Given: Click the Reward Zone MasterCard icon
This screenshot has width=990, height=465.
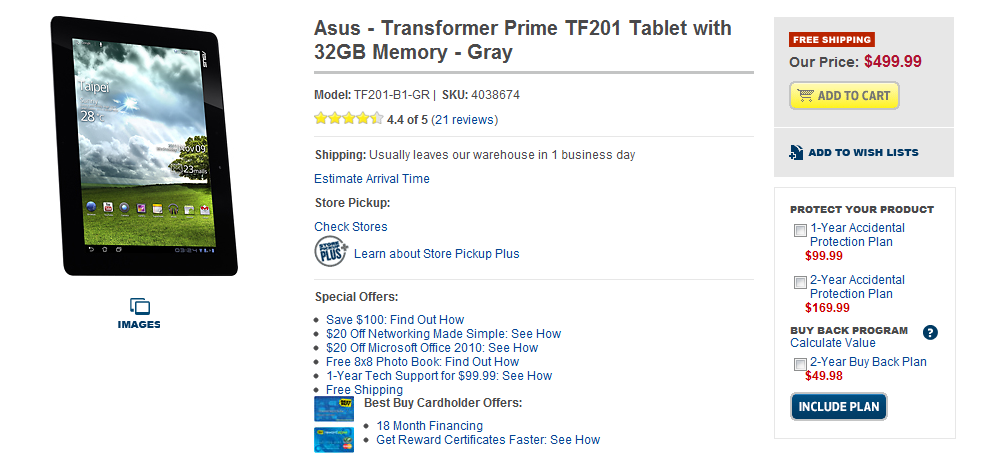Looking at the screenshot, I should point(333,439).
